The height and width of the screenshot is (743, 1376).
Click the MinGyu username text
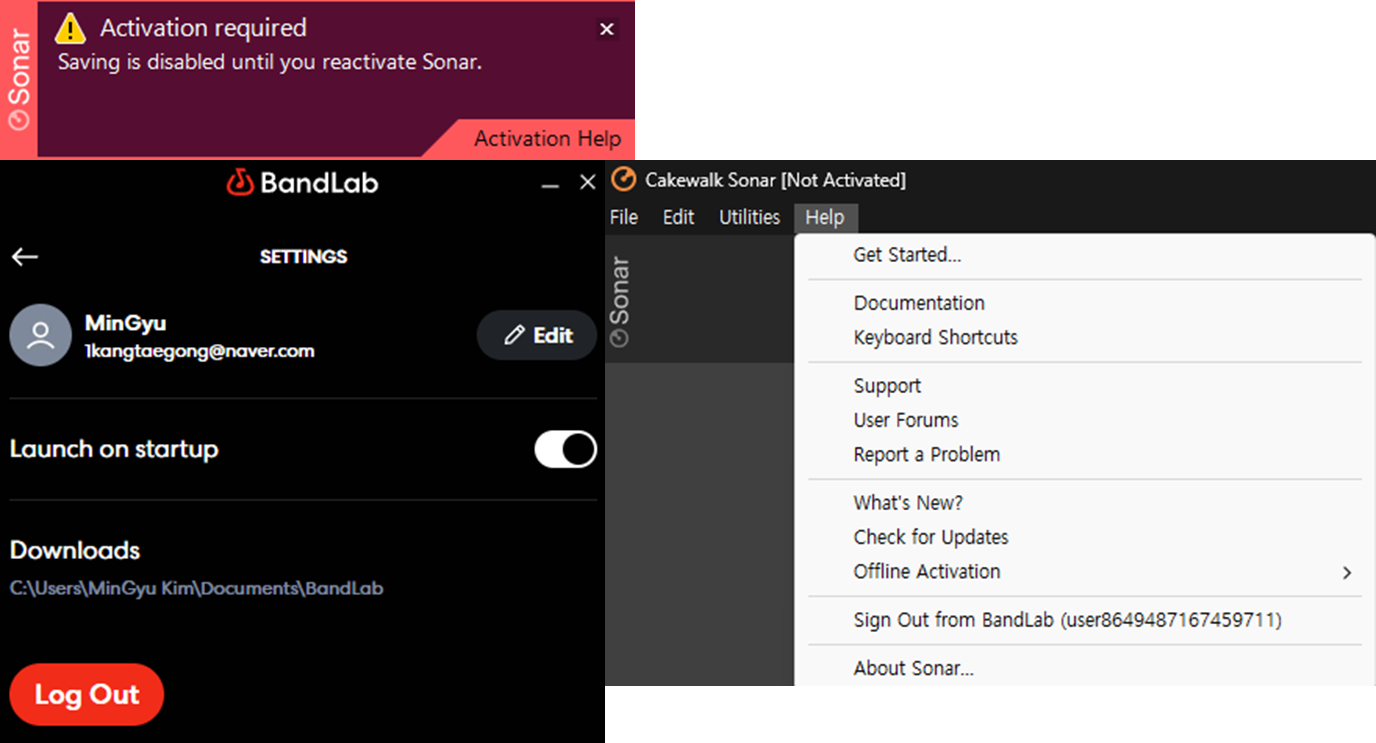126,323
